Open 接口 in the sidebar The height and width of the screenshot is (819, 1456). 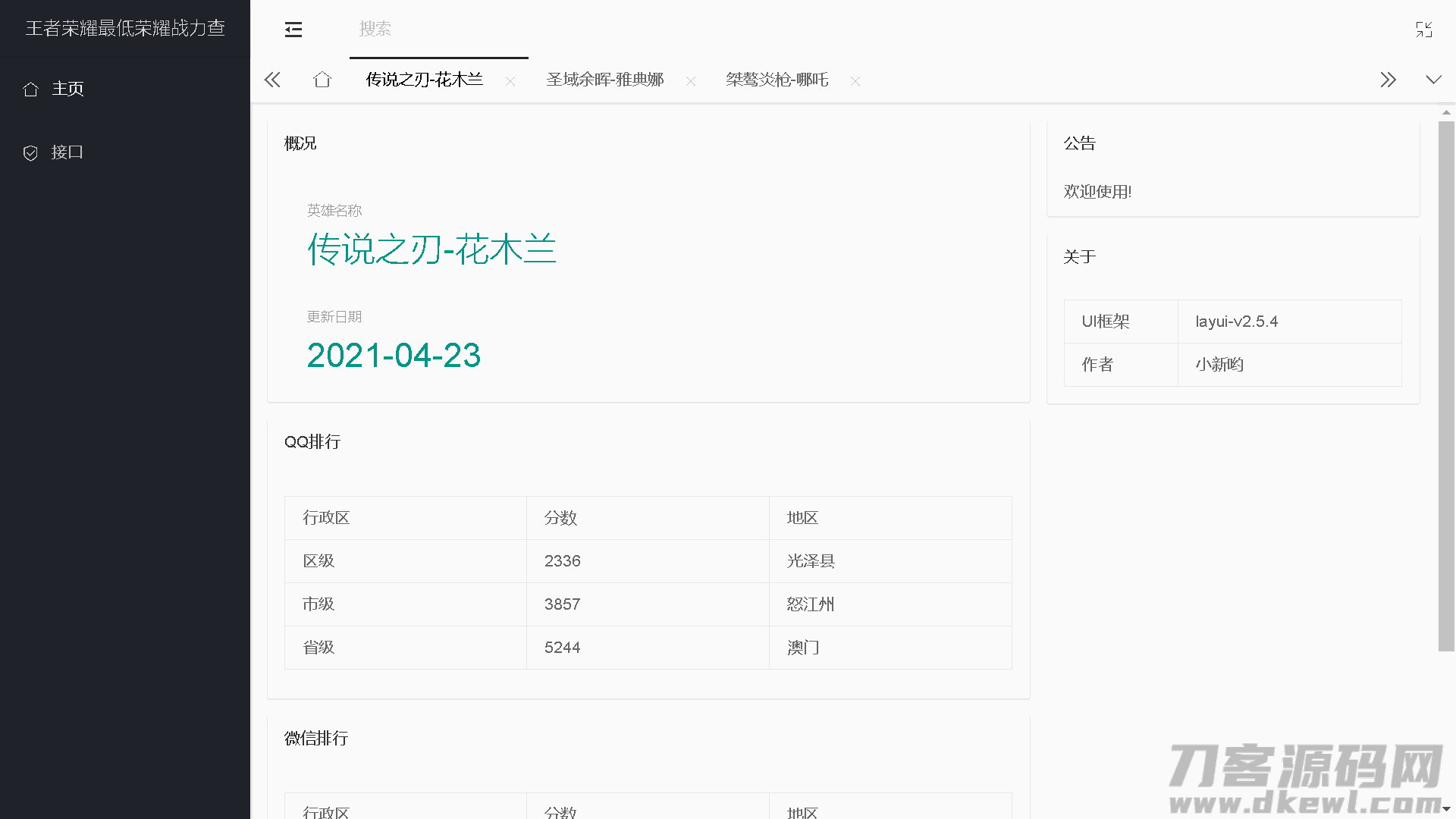(x=67, y=152)
